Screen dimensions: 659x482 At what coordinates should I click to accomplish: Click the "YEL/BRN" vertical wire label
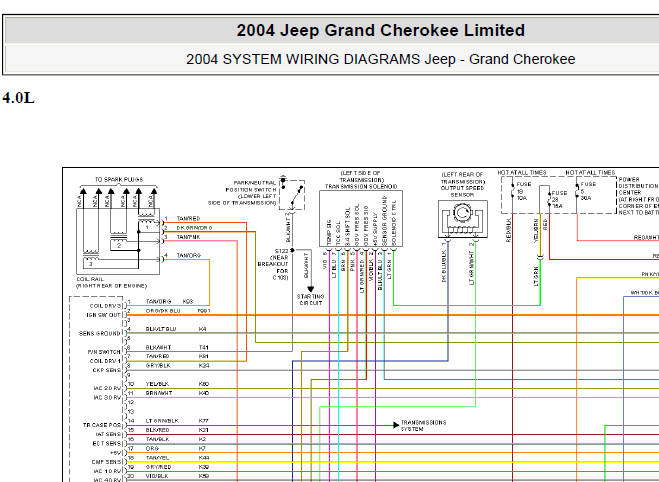[536, 230]
